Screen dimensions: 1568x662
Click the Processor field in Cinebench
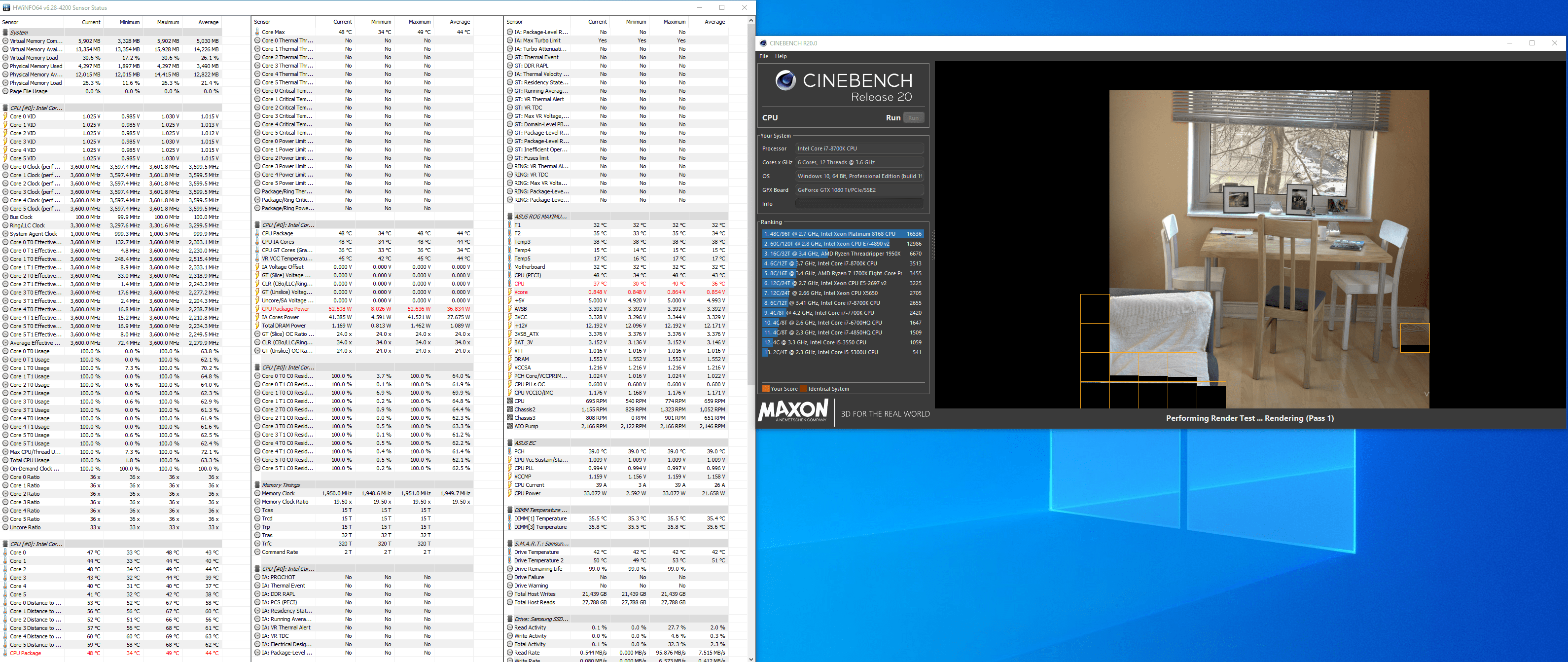click(859, 148)
